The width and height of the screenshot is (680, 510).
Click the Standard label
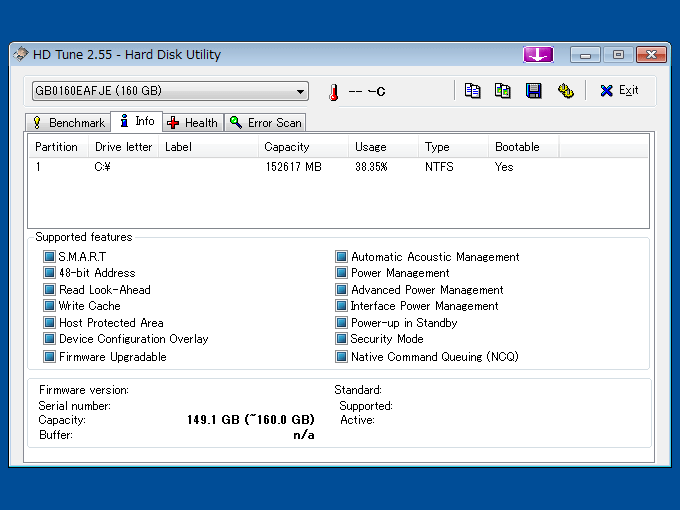[x=358, y=390]
